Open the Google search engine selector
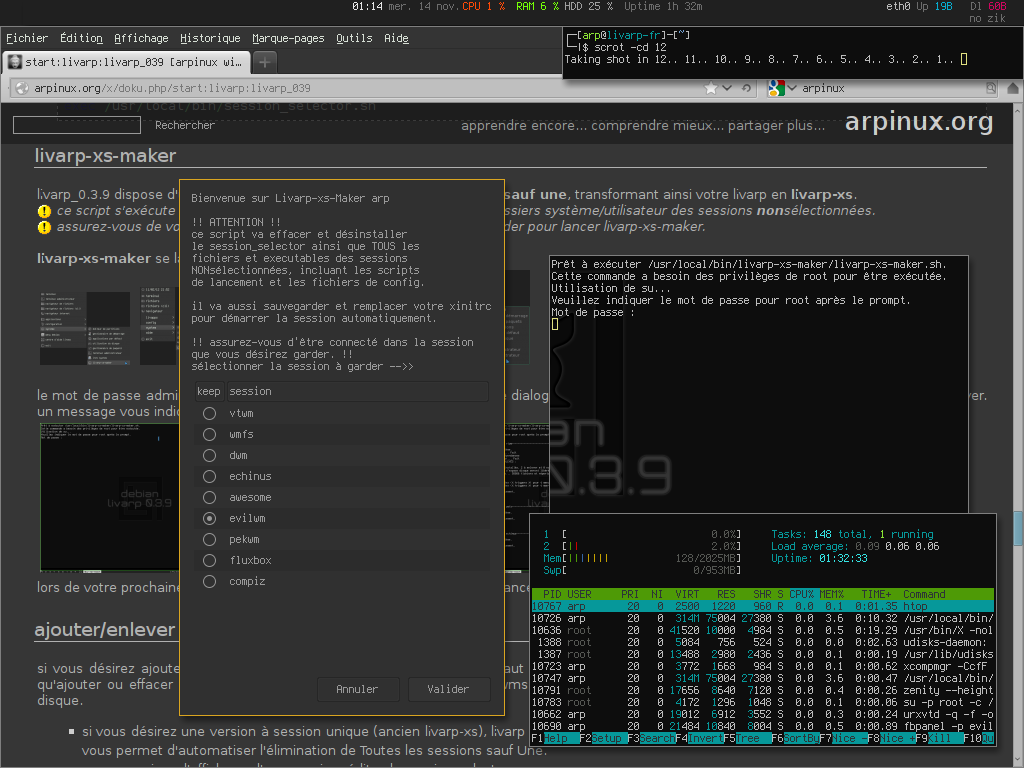This screenshot has height=768, width=1024. tap(782, 88)
